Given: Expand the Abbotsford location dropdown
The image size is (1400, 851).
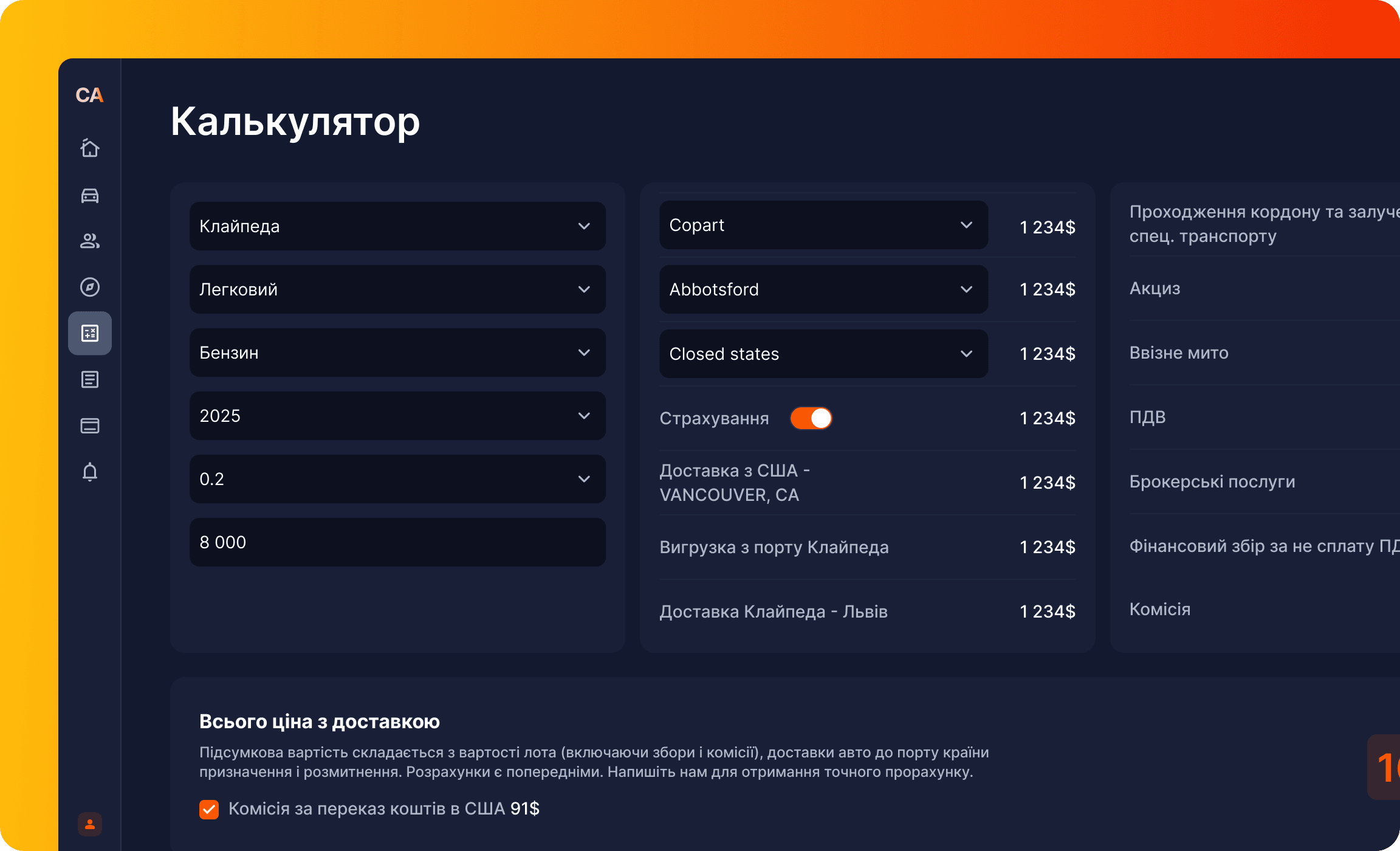Looking at the screenshot, I should tap(823, 289).
